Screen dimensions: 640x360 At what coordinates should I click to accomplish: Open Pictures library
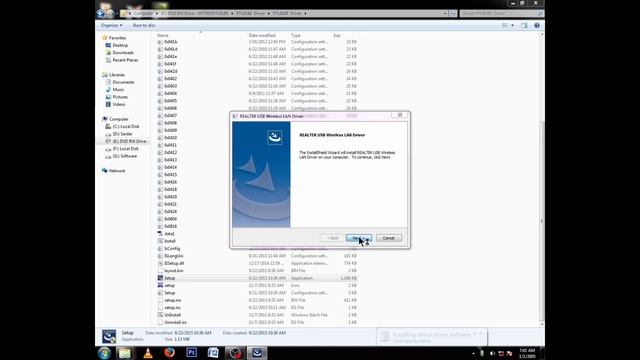(x=120, y=97)
